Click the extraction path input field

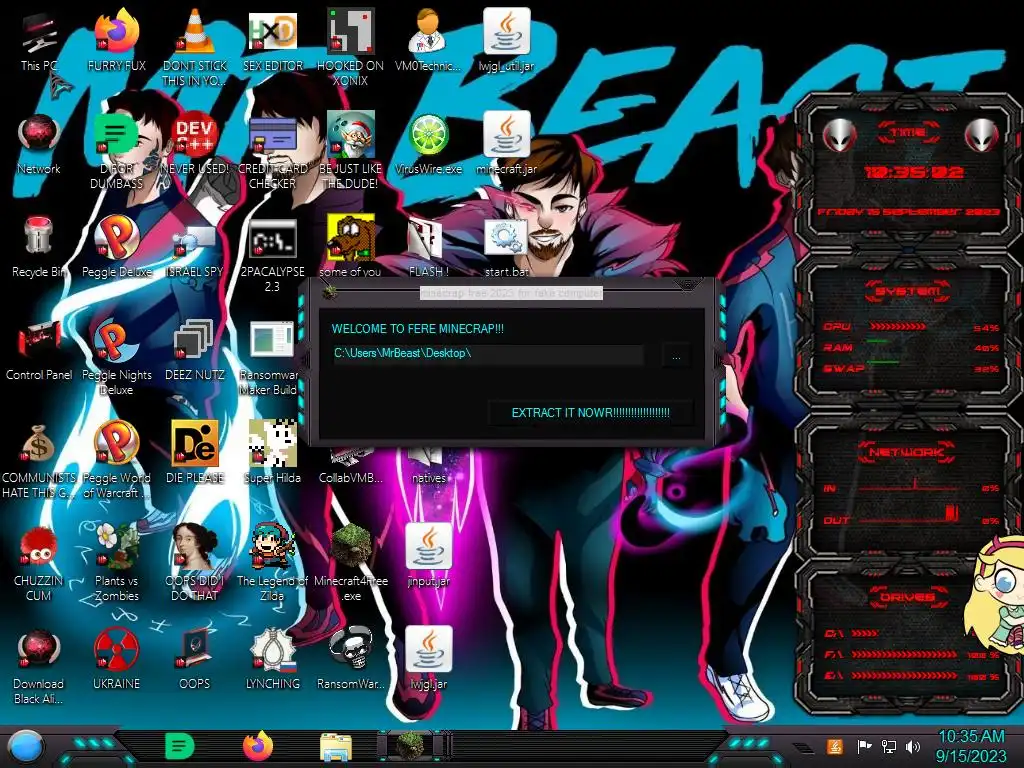(488, 353)
